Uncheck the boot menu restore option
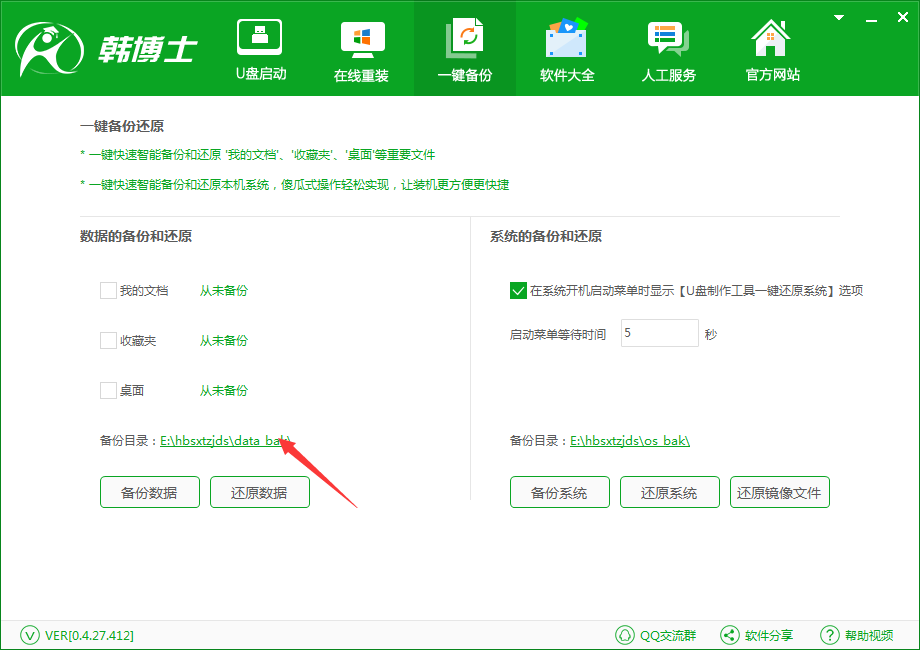The height and width of the screenshot is (650, 920). coord(518,290)
